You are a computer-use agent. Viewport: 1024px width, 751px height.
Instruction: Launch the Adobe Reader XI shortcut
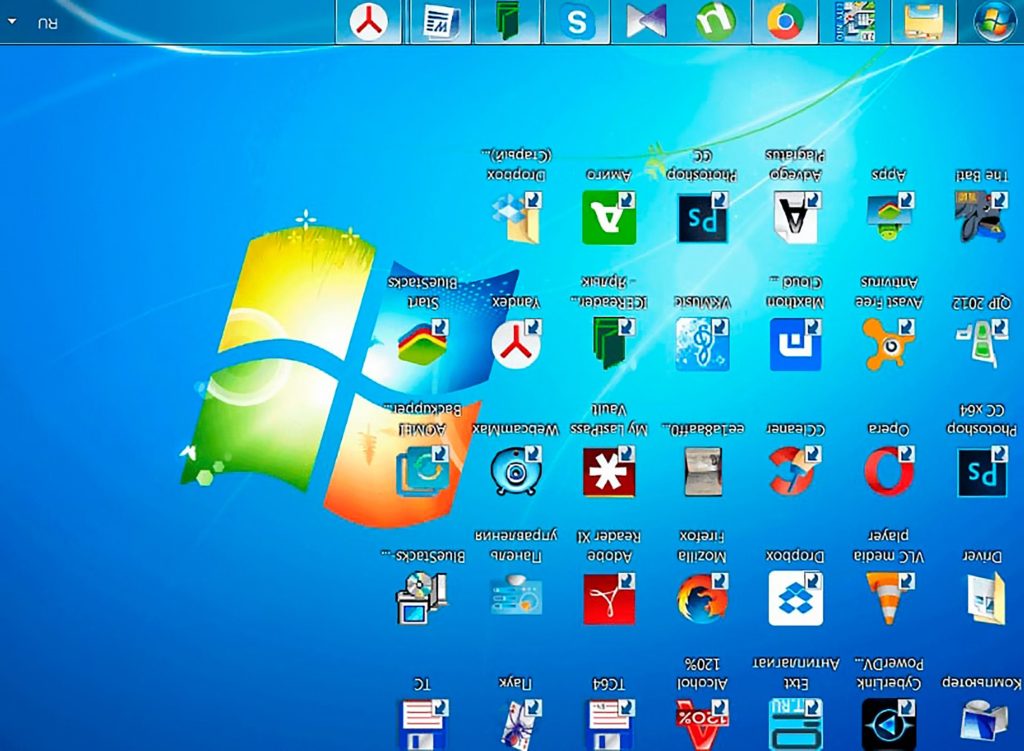tap(609, 597)
